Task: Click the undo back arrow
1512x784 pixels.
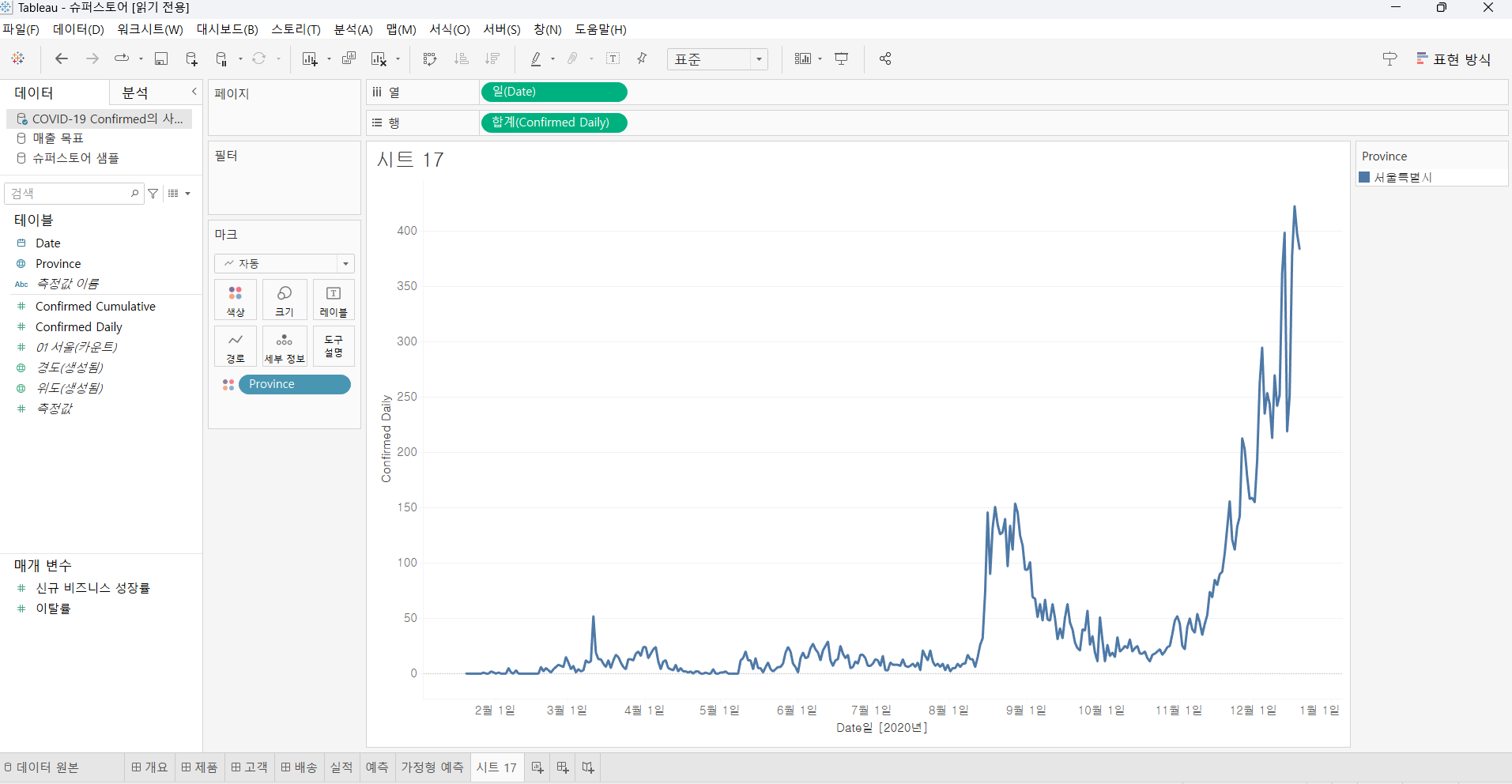Action: [x=61, y=58]
